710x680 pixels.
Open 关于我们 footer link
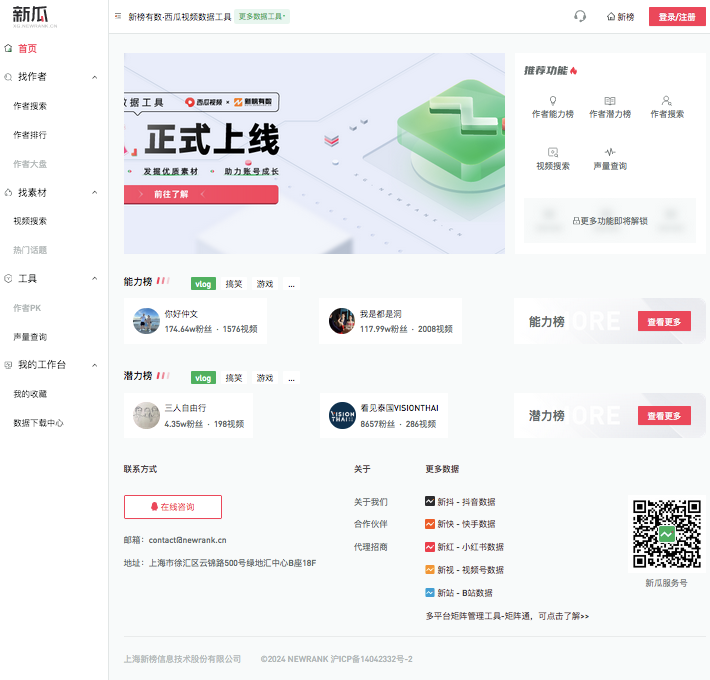click(370, 502)
